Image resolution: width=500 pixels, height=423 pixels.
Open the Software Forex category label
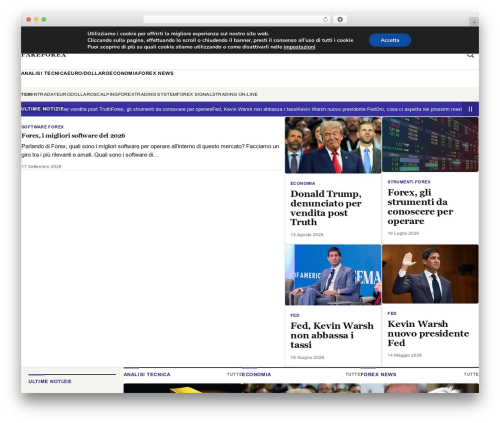pyautogui.click(x=43, y=127)
